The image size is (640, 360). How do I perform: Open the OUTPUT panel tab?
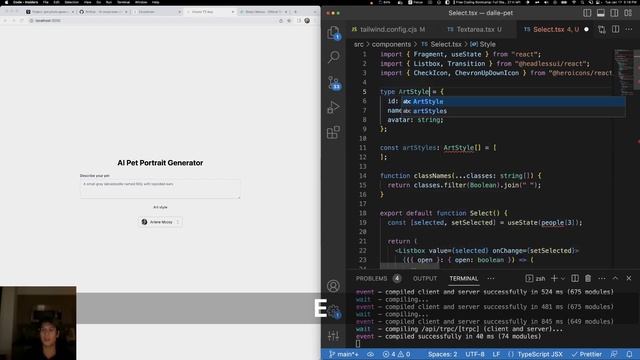(424, 278)
